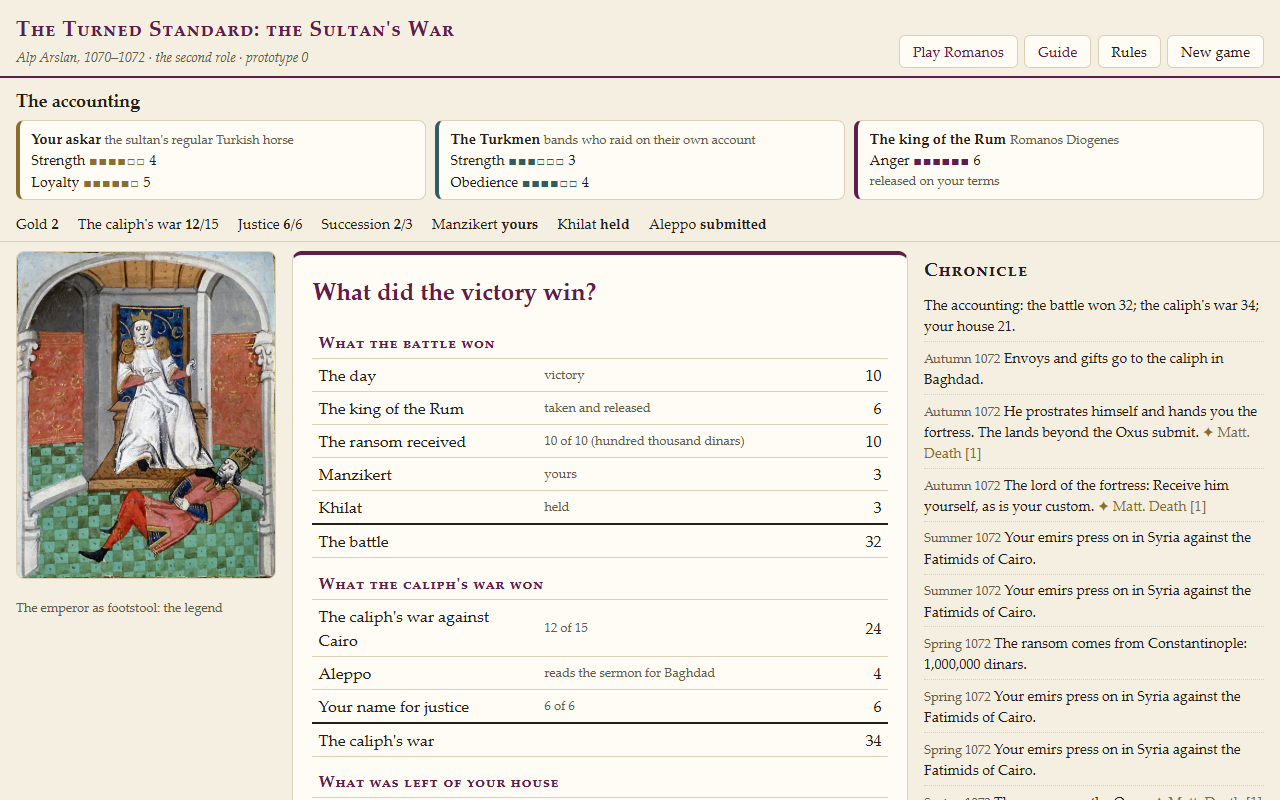Start a New game

[1215, 52]
